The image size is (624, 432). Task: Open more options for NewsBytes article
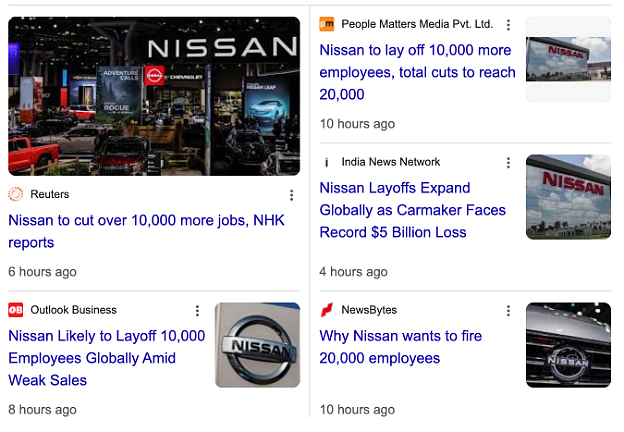[508, 311]
